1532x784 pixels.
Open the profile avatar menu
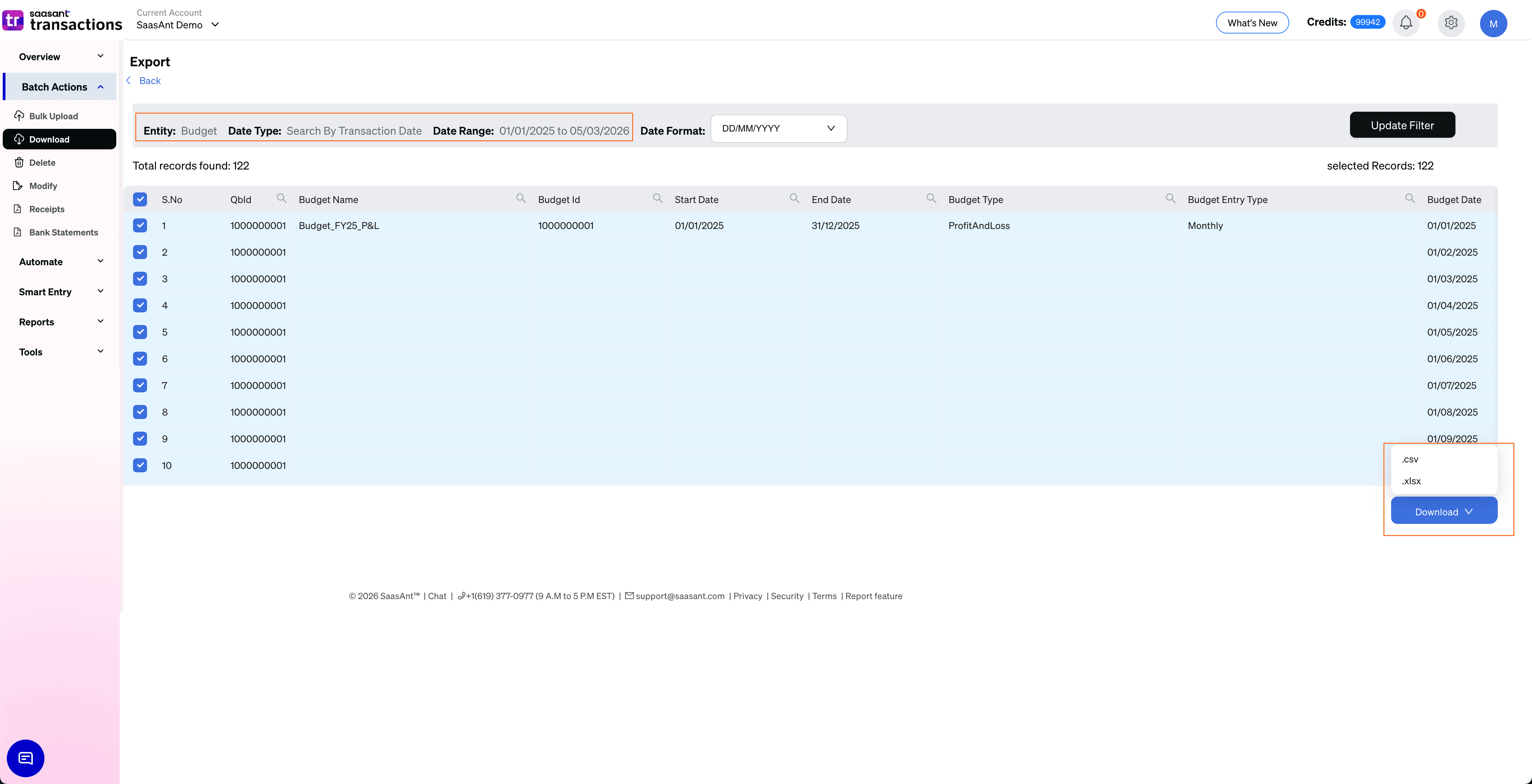pos(1493,24)
